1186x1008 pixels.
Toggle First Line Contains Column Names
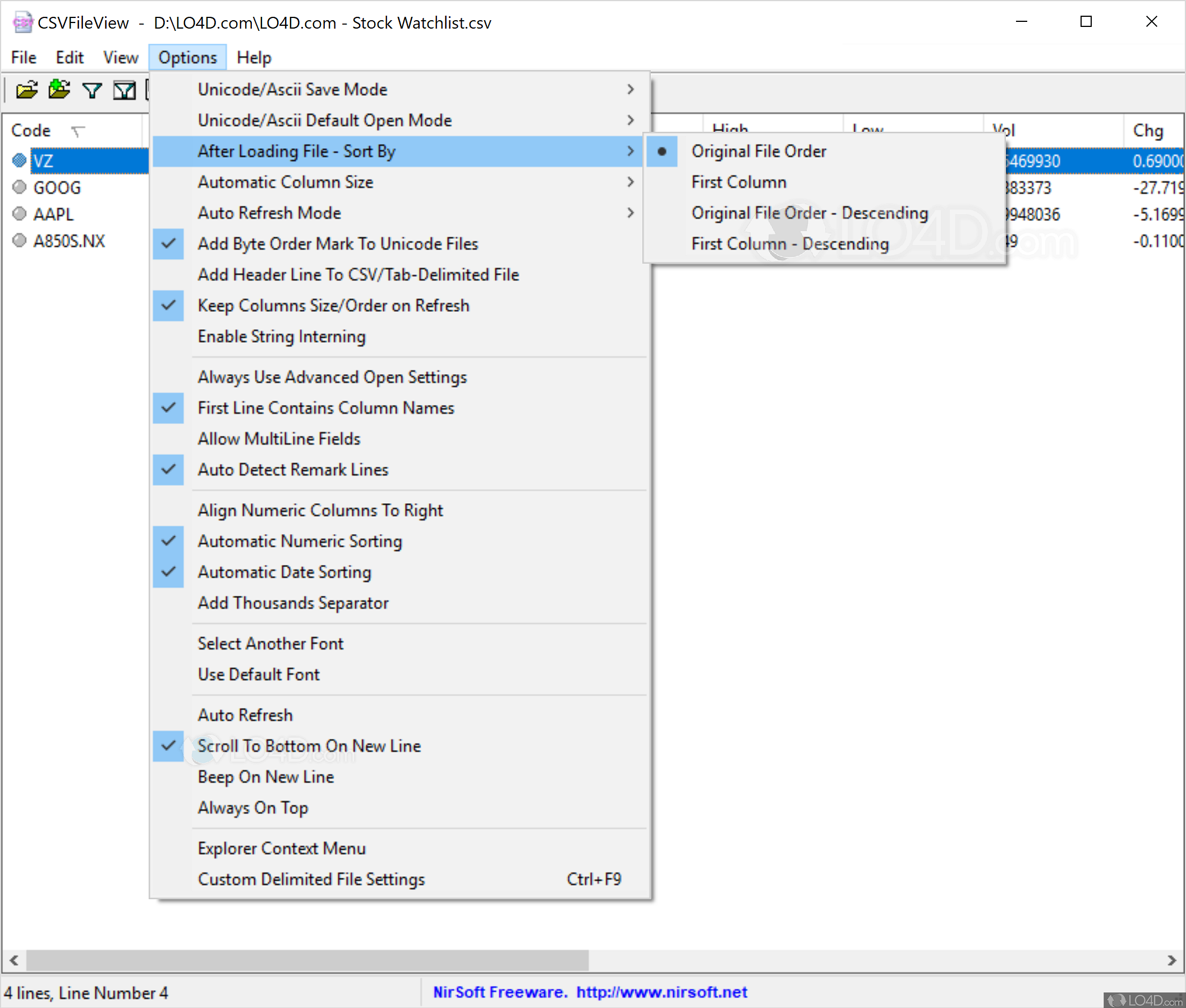[401, 408]
